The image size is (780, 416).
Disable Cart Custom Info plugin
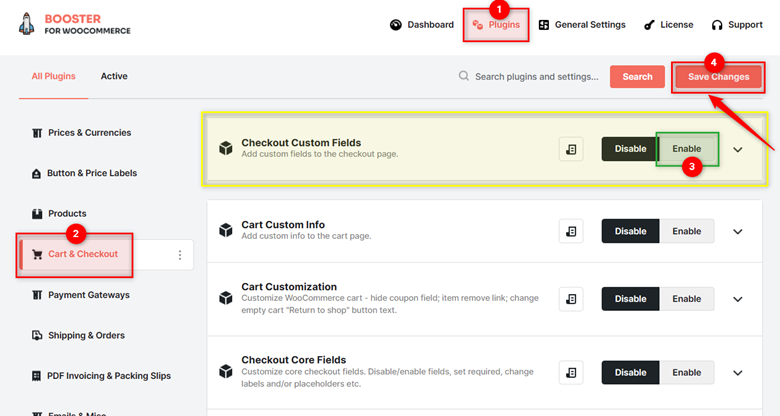click(x=630, y=231)
